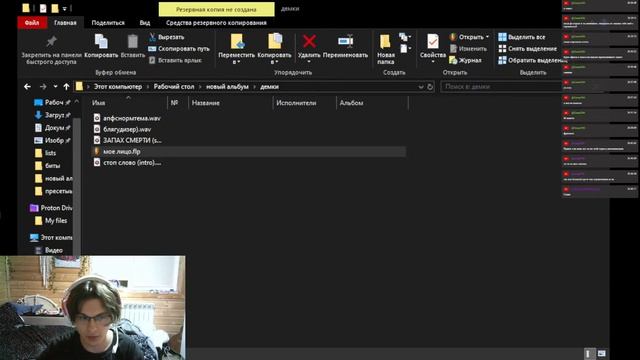Open Quick Access Toolbar customize arrow
Screen dimensions: 640x360
[64, 8]
